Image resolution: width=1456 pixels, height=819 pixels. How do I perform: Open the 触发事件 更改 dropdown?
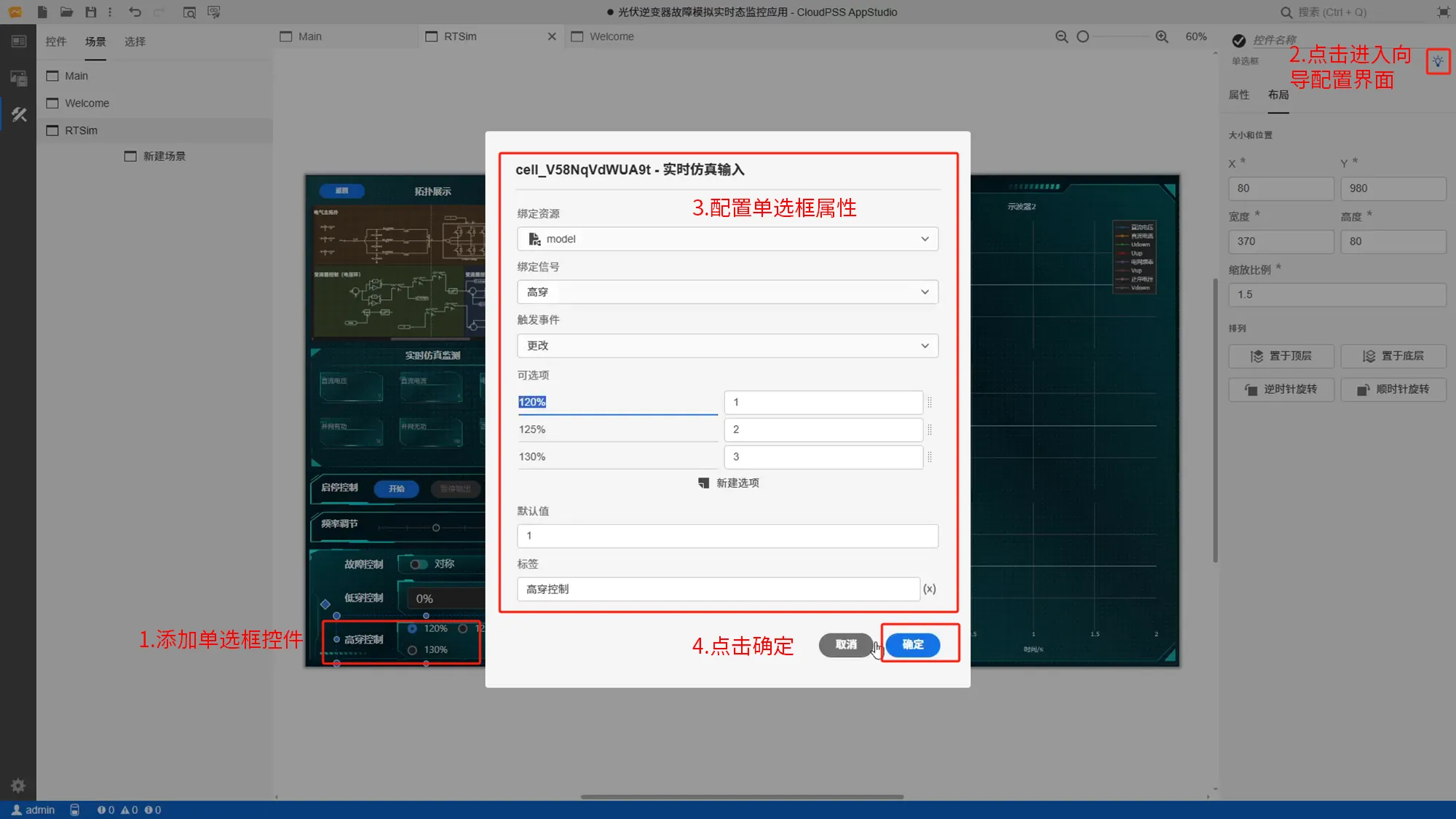[727, 345]
